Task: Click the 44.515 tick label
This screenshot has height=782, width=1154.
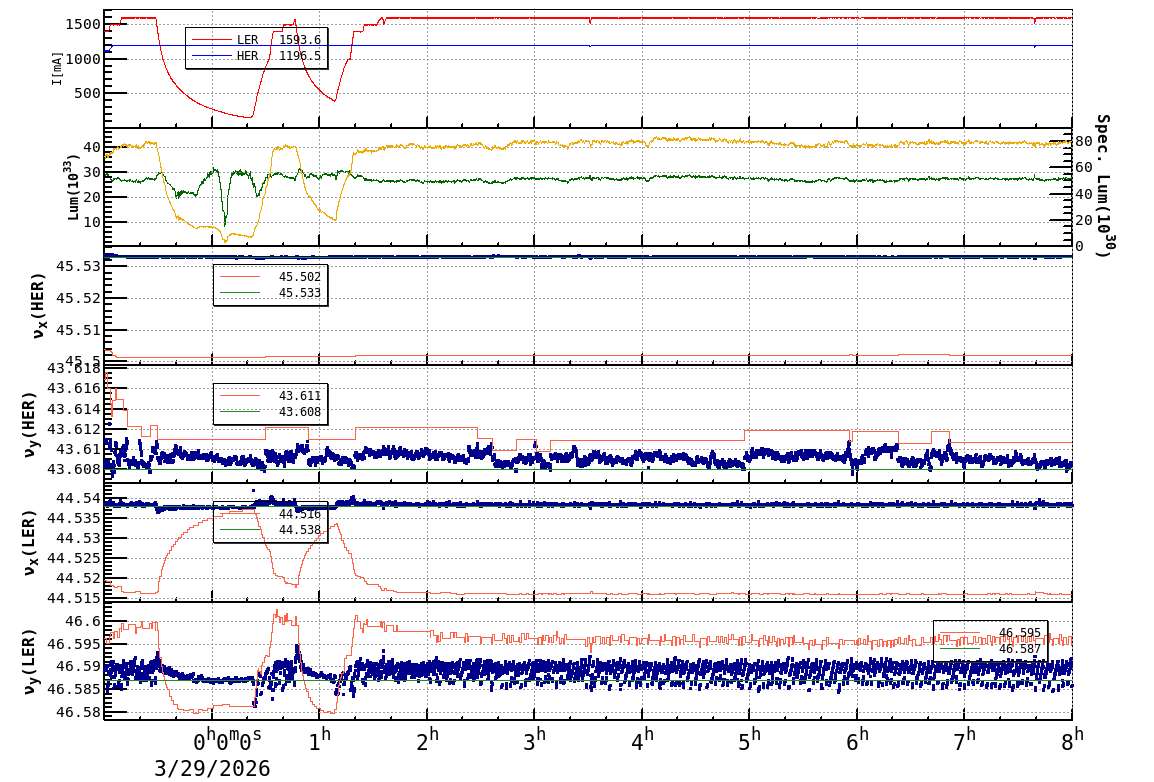Action: [74, 598]
